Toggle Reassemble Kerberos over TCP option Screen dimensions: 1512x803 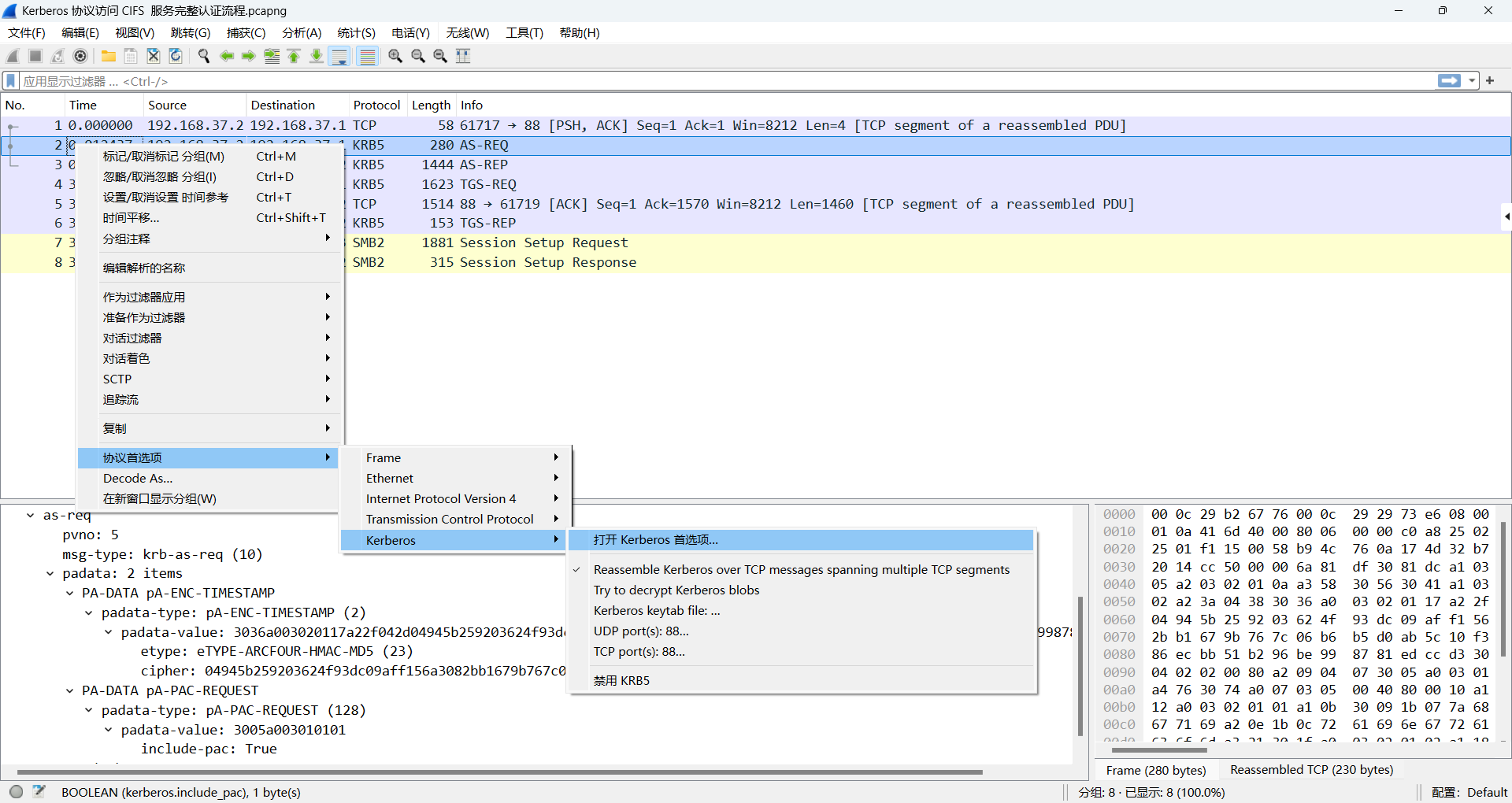801,570
